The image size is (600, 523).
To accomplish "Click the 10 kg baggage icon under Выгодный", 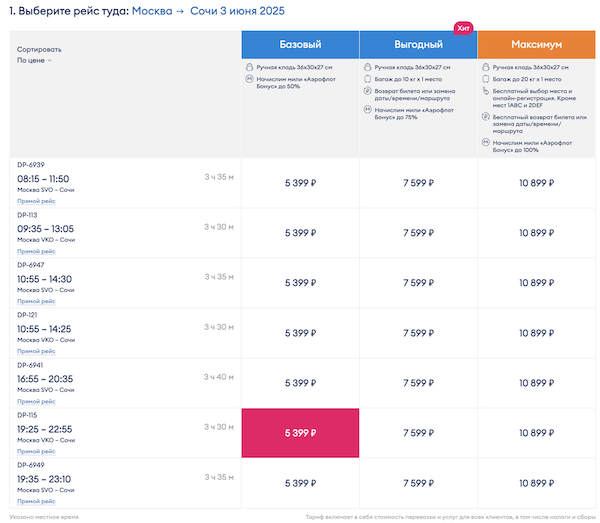I will (367, 77).
